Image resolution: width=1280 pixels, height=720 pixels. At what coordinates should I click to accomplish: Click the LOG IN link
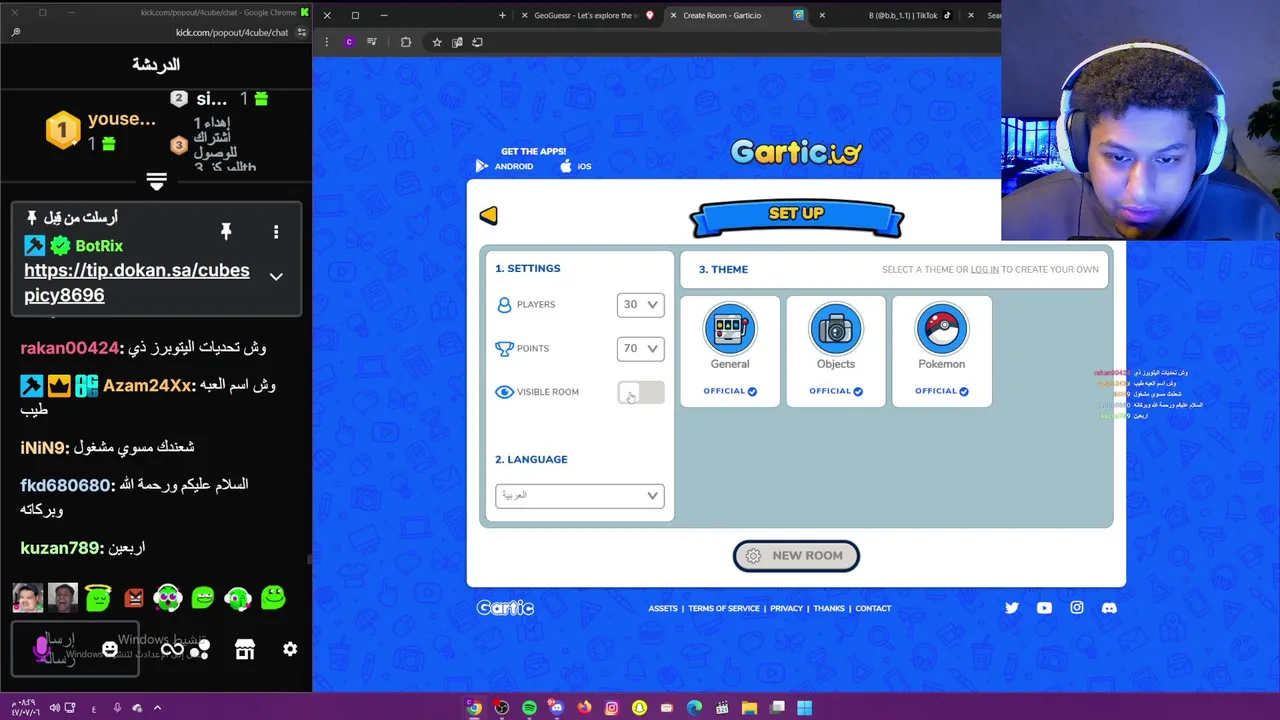[x=984, y=269]
